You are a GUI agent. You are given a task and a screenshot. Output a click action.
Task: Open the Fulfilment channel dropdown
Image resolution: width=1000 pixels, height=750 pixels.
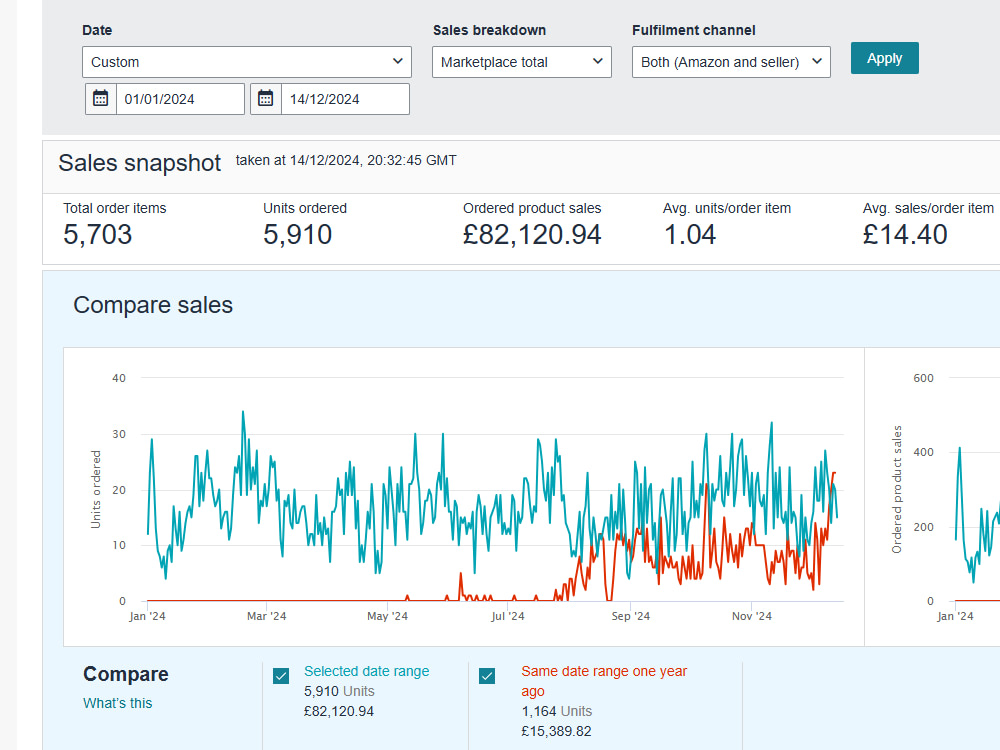731,62
